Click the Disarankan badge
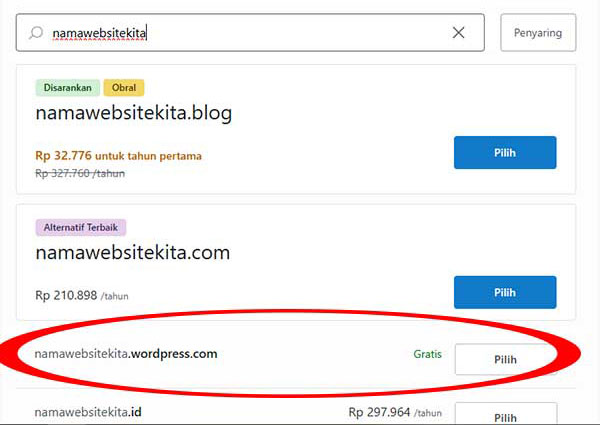 (68, 88)
